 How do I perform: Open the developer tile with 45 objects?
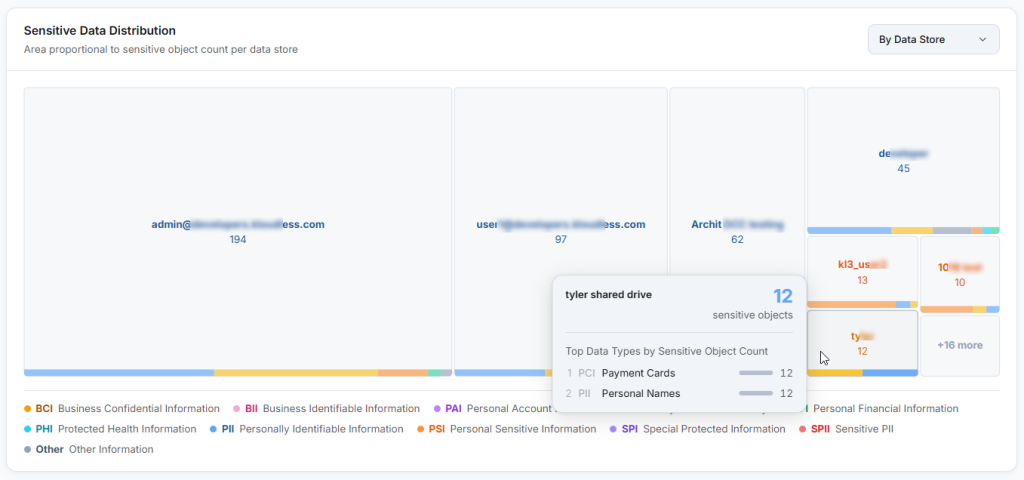[903, 161]
